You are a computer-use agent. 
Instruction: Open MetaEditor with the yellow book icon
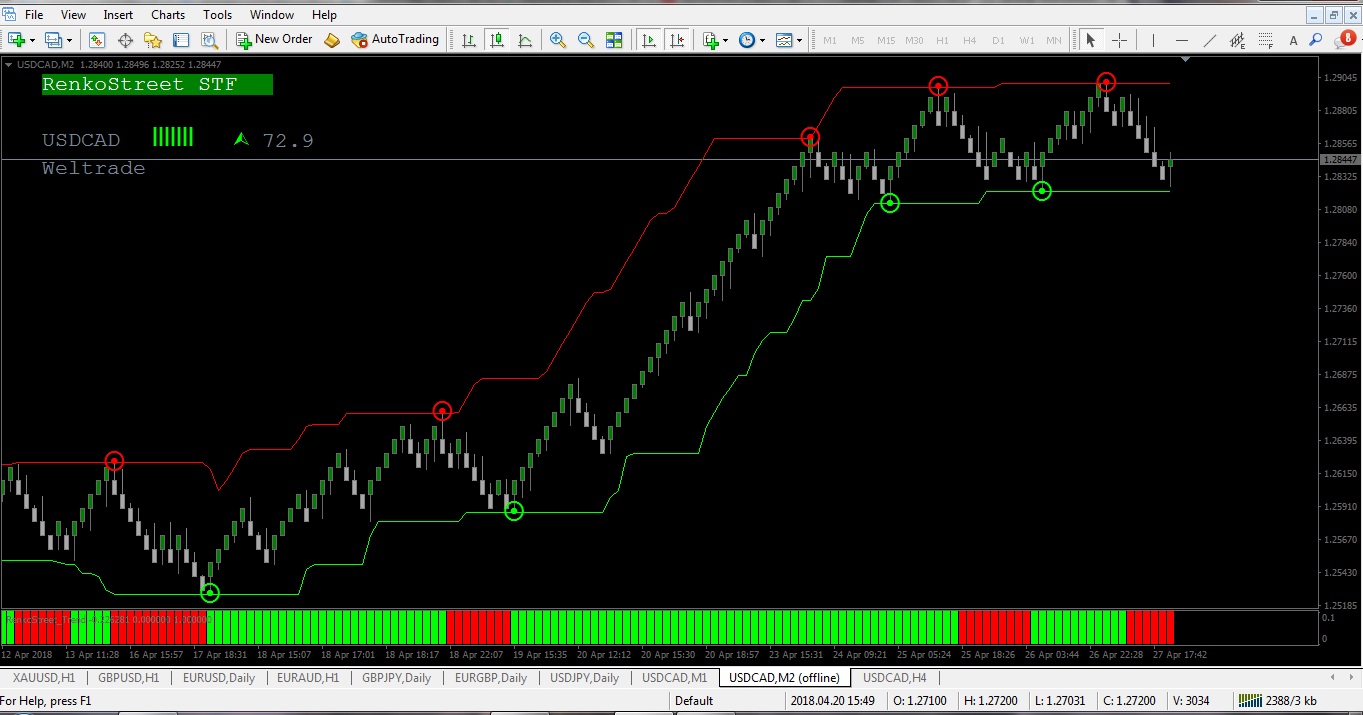click(332, 40)
